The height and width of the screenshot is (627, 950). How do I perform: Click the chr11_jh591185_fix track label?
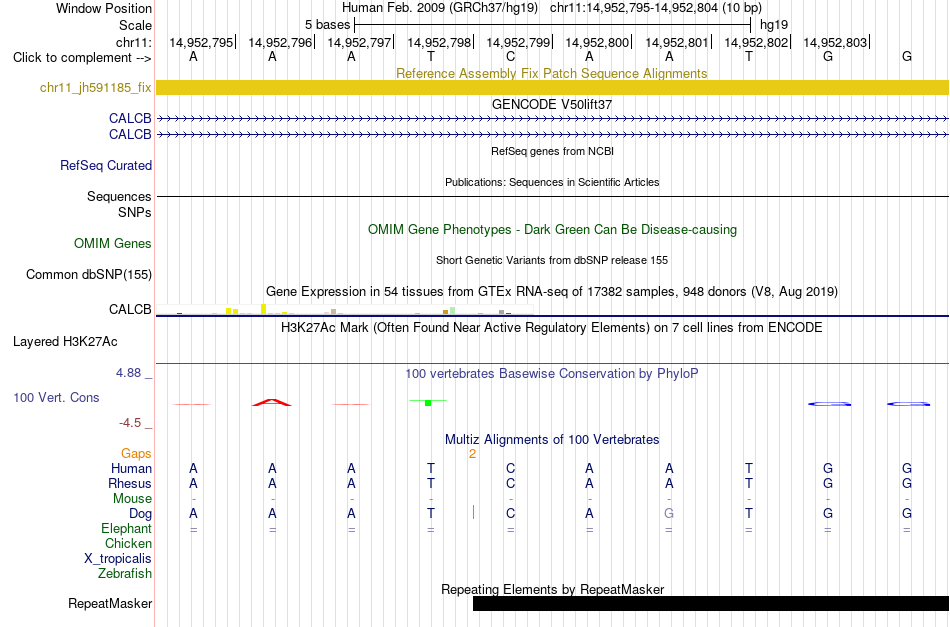(96, 88)
